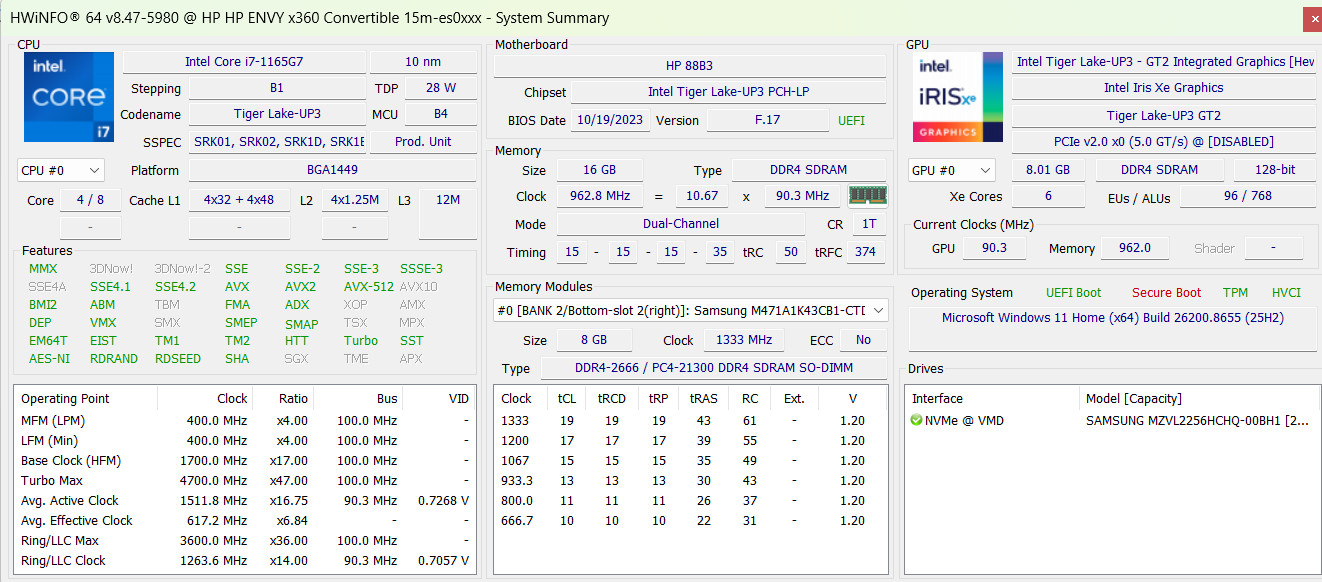Click the Intel Core i7 logo image

click(69, 97)
